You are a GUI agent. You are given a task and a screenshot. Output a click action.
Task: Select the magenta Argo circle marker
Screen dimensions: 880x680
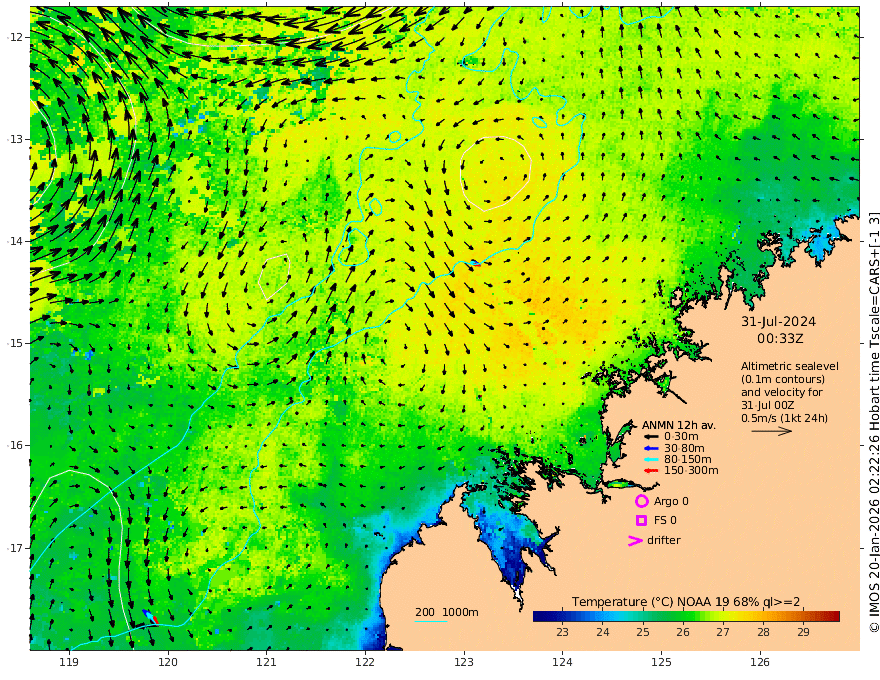click(x=641, y=501)
